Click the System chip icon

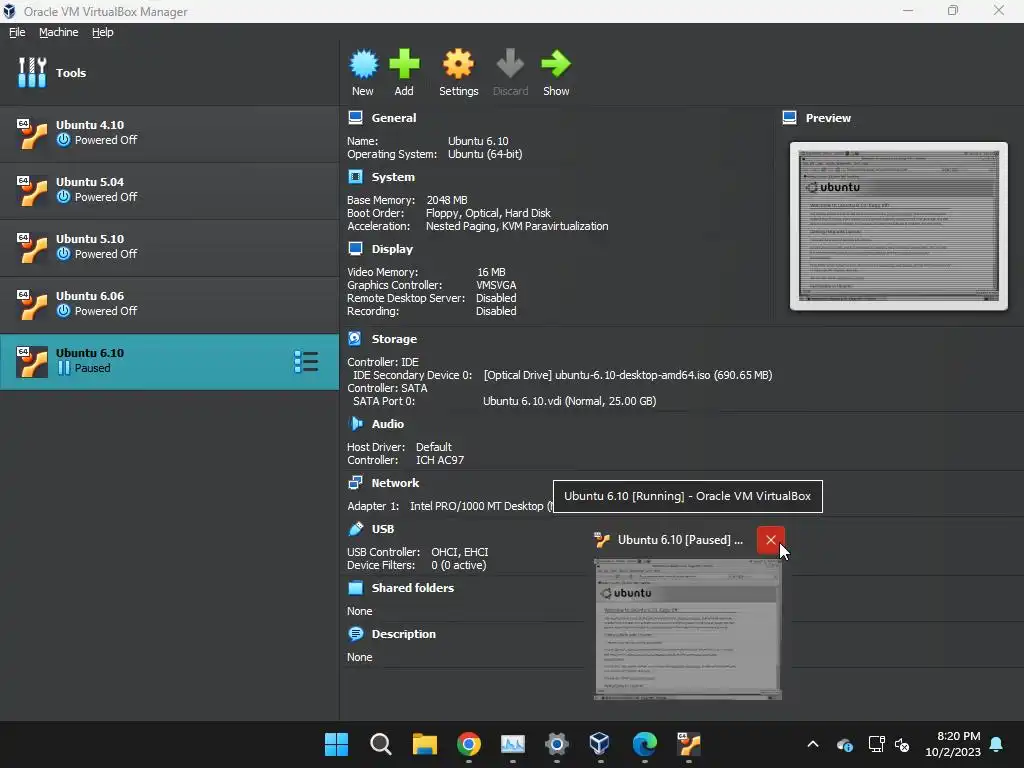click(355, 176)
